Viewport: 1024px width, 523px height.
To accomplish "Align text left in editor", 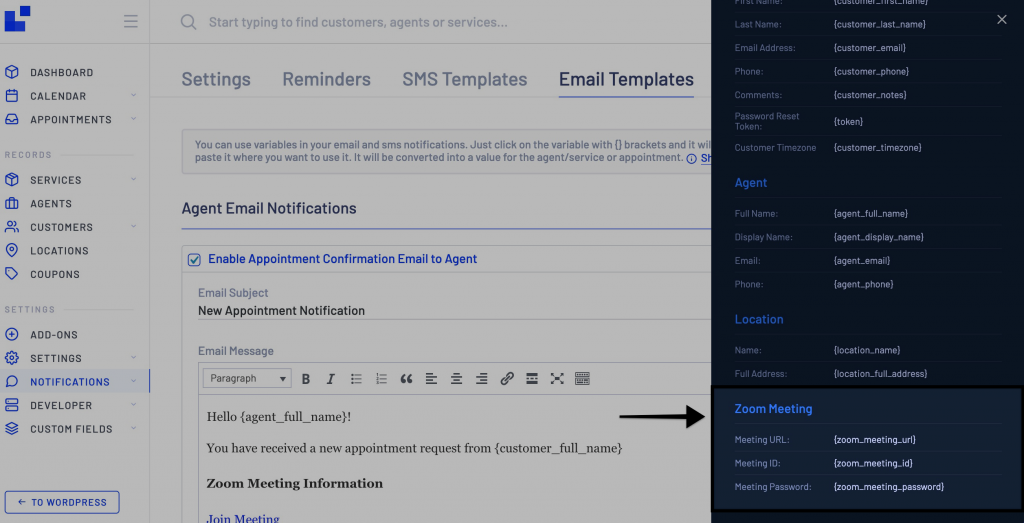I will tap(431, 379).
